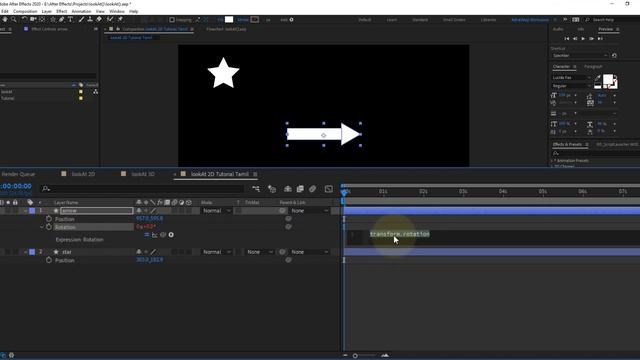Viewport: 640px width, 360px height.
Task: Toggle the star layer Position stopwatch
Action: 49,260
